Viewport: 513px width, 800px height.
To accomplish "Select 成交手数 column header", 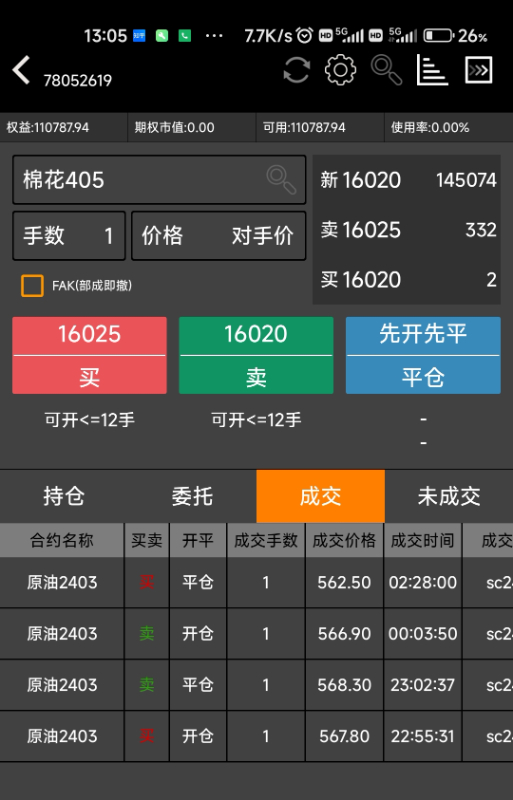I will pos(265,540).
